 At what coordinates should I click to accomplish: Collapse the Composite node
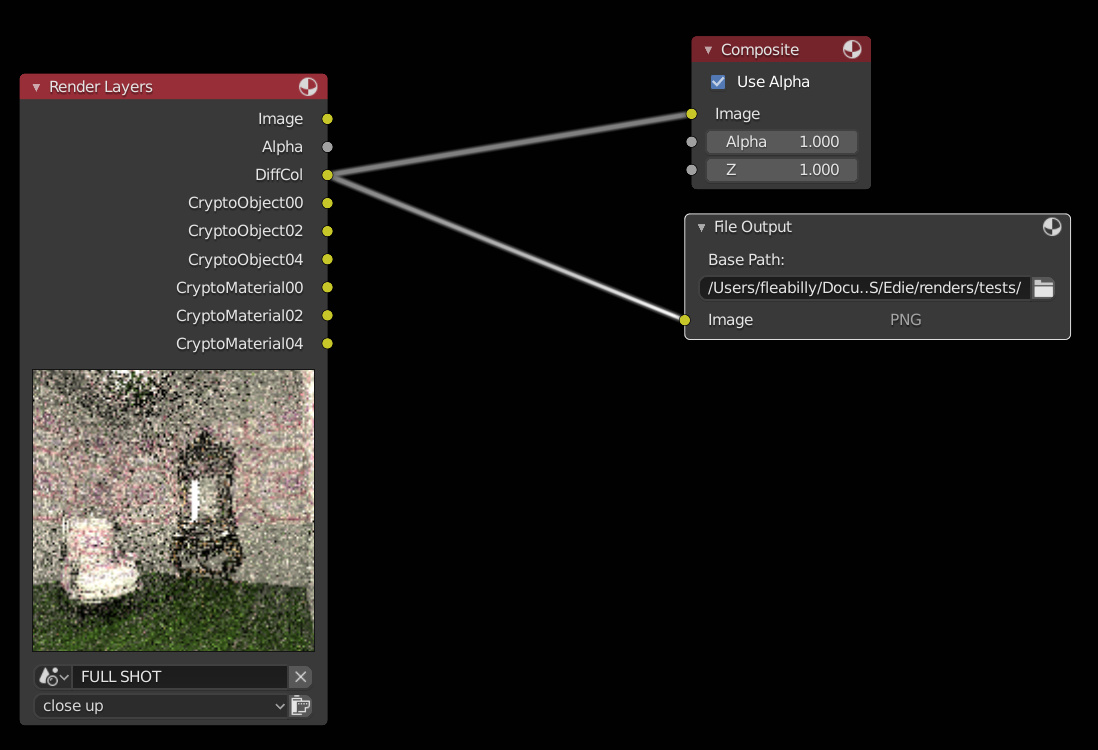tap(708, 50)
